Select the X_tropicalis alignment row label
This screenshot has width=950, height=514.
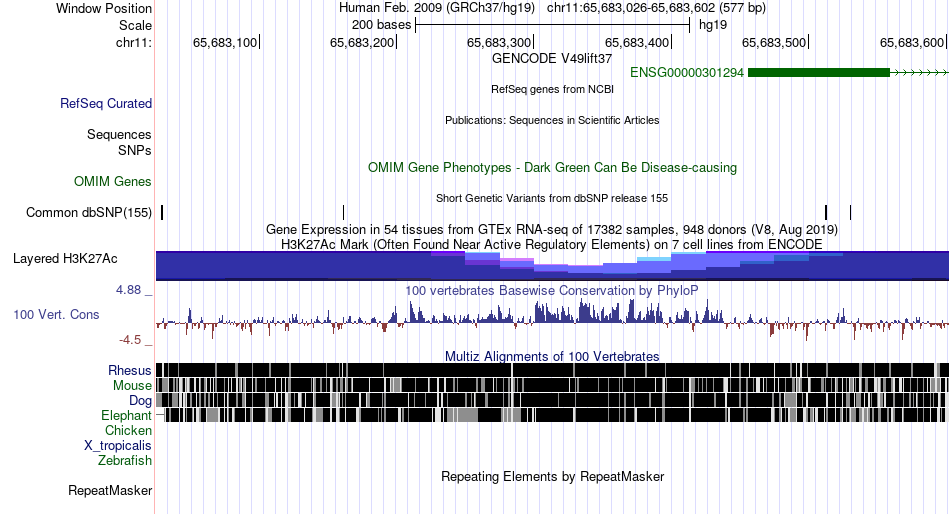(118, 446)
